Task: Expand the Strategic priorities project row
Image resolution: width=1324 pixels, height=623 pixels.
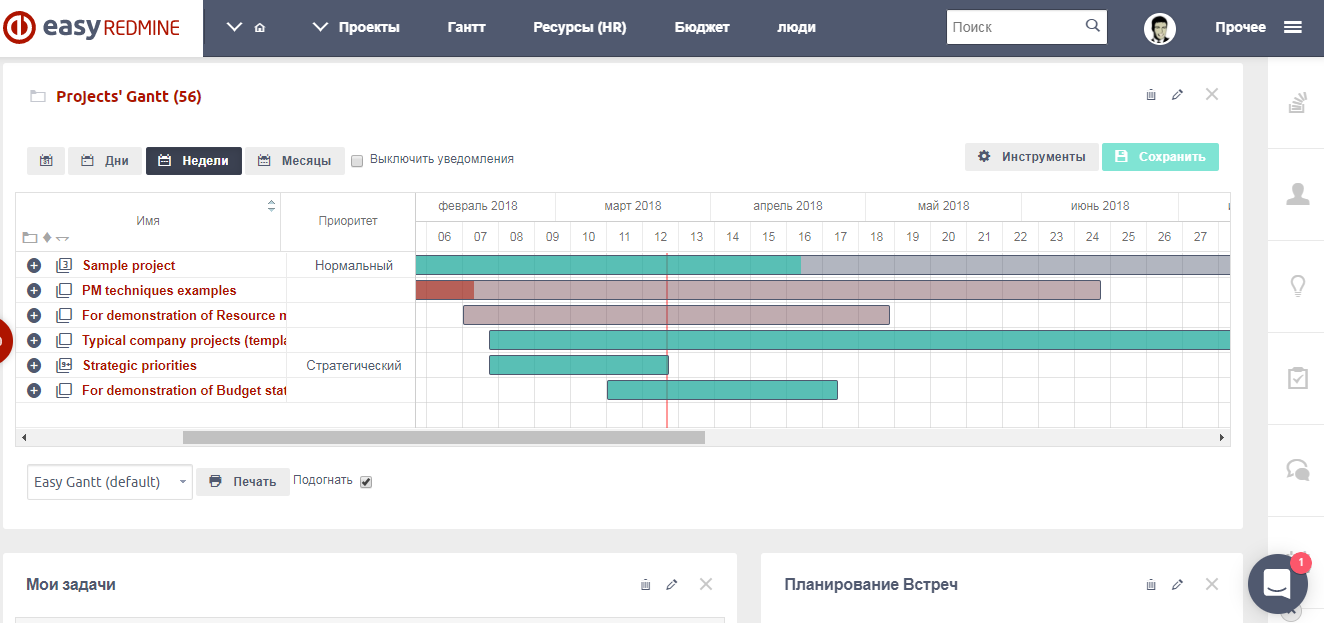Action: pyautogui.click(x=34, y=366)
